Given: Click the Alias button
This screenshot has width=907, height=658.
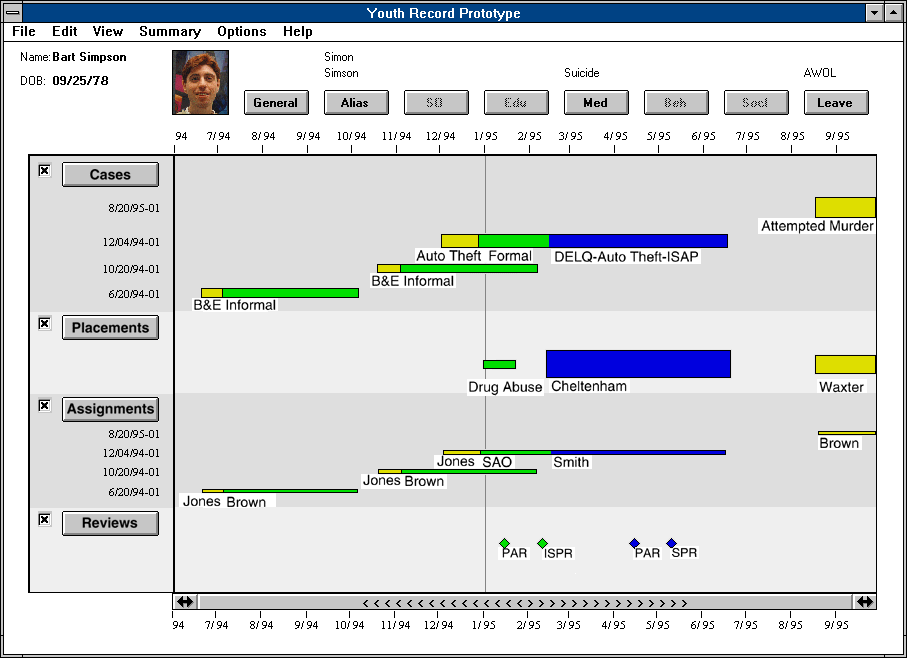Looking at the screenshot, I should coord(355,102).
